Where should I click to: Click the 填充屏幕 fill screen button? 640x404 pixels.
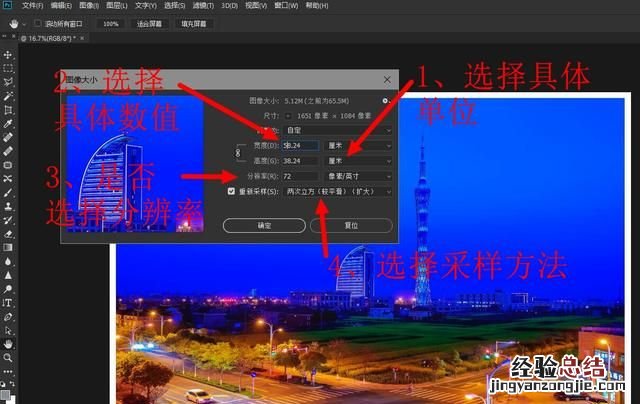[194, 24]
